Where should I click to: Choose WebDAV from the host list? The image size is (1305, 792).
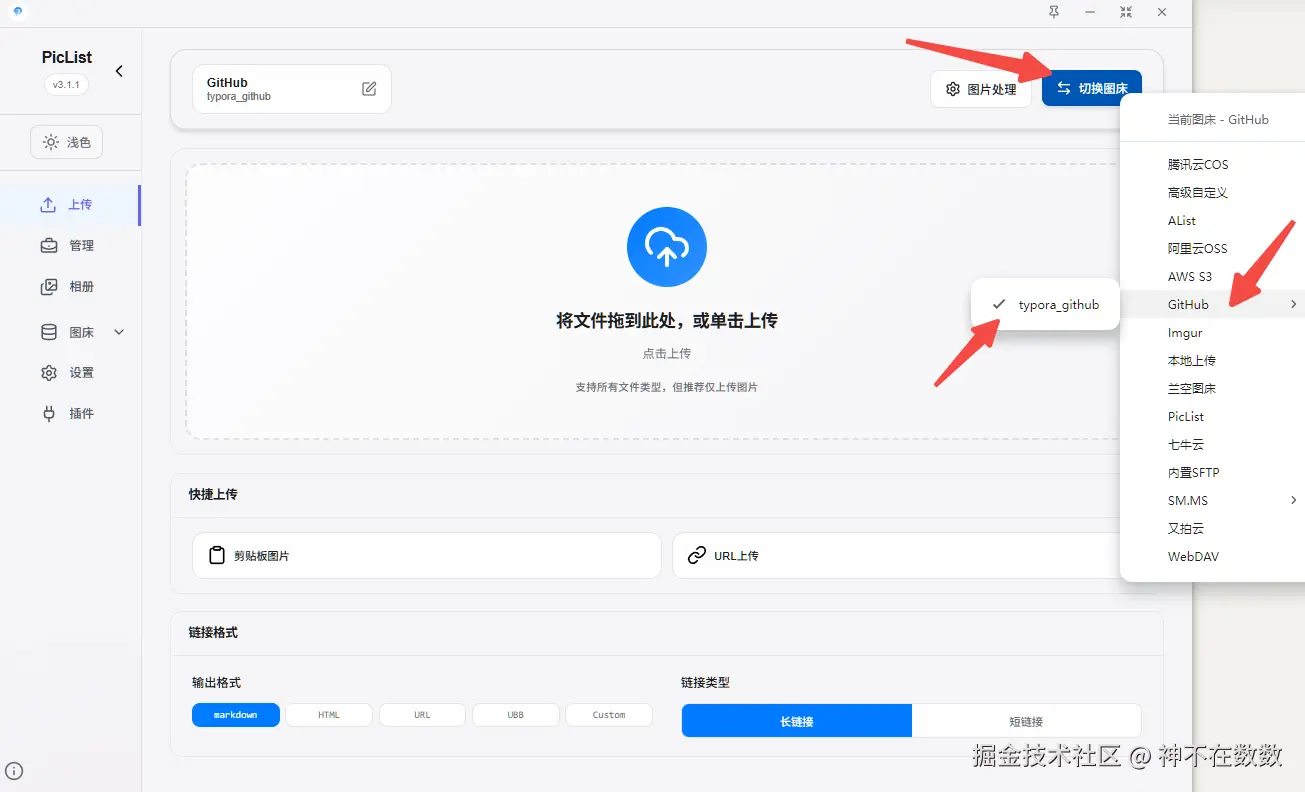pyautogui.click(x=1212, y=557)
